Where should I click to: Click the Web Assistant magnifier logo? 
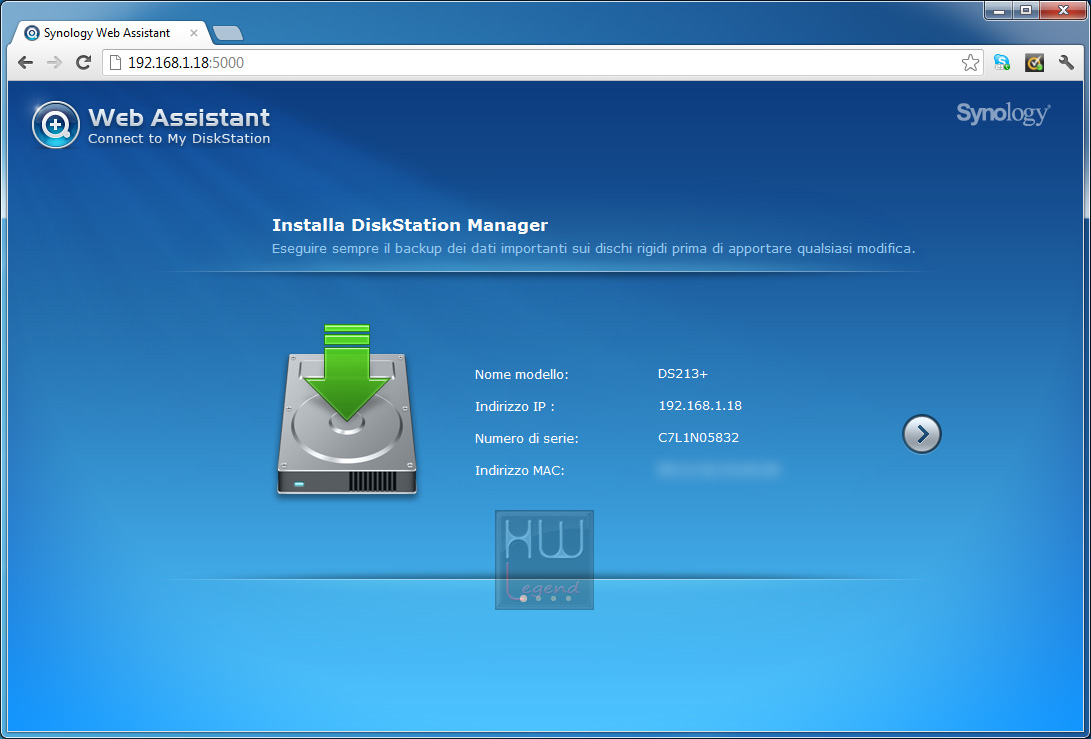[x=56, y=125]
